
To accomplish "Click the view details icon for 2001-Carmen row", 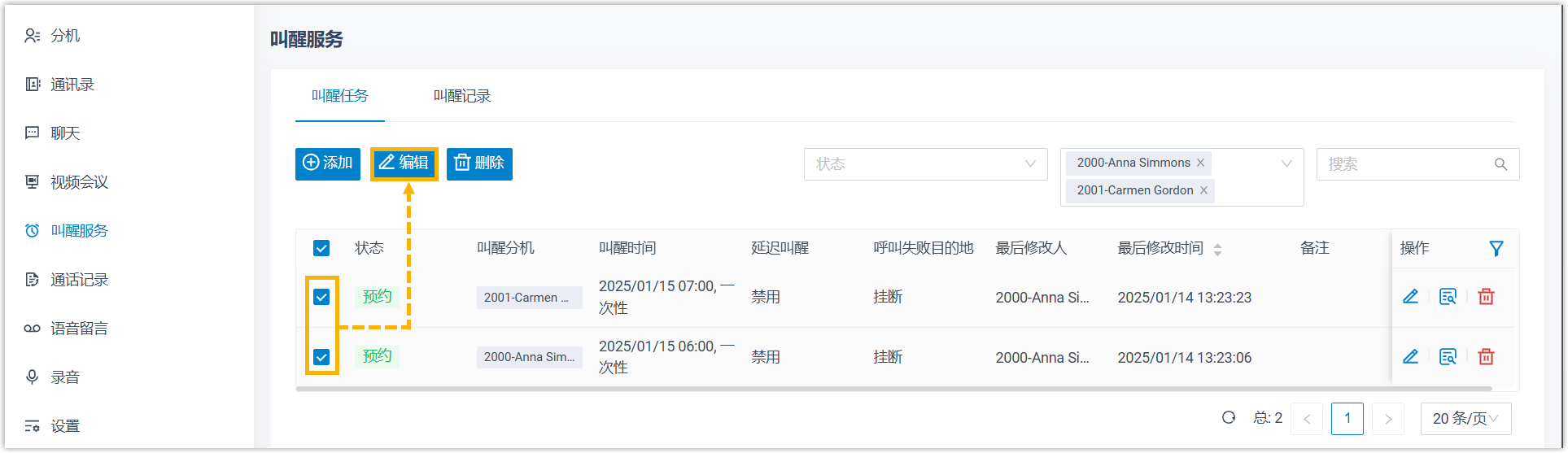I will tap(1448, 297).
